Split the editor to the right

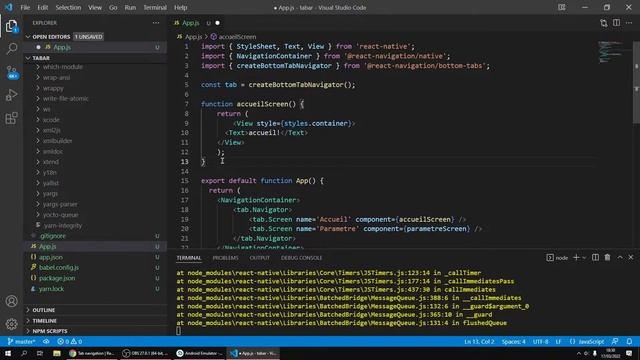tap(616, 23)
